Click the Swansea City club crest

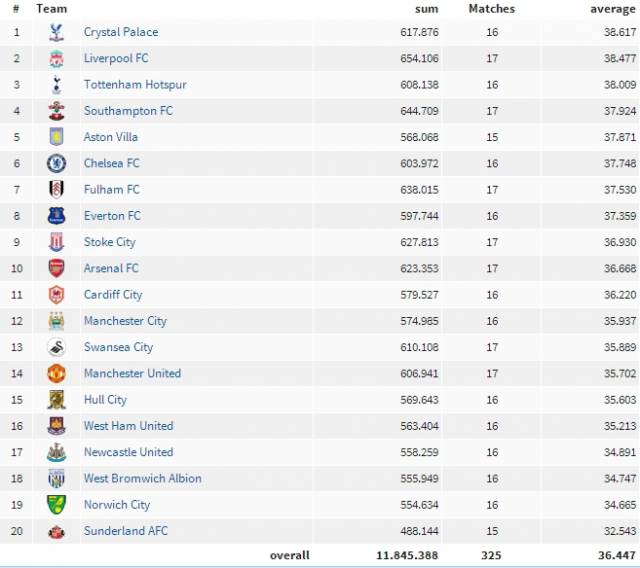pyautogui.click(x=56, y=347)
